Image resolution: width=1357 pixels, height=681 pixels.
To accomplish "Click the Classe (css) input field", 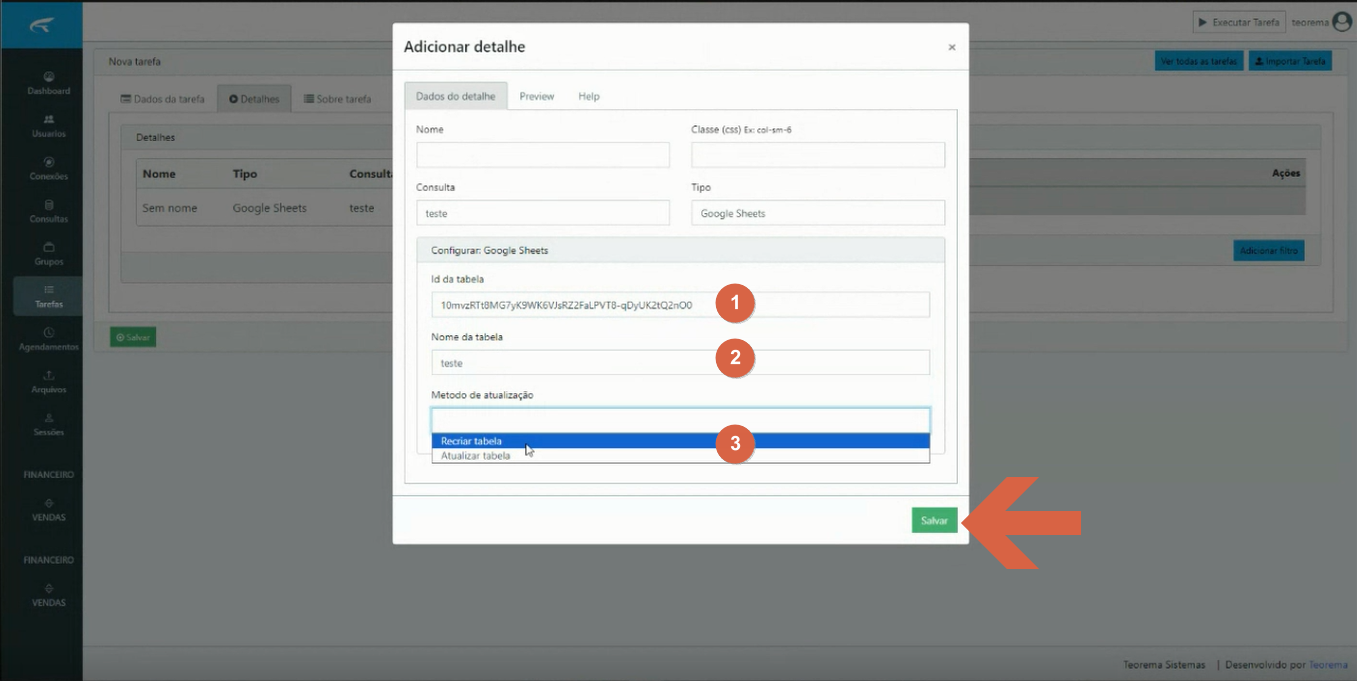I will pyautogui.click(x=818, y=155).
